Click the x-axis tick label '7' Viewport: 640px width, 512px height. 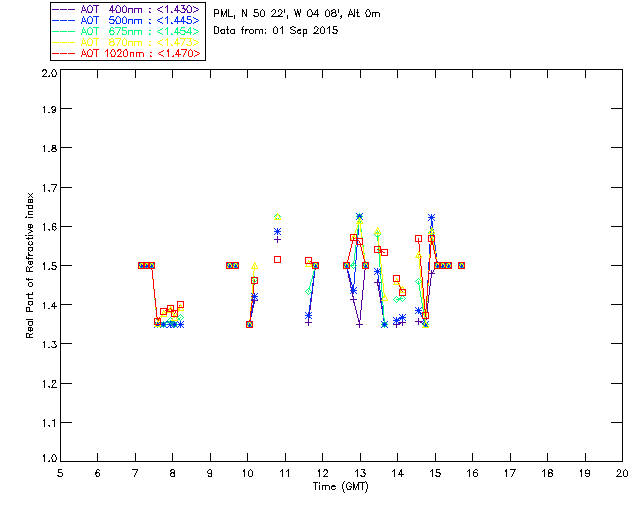click(x=135, y=473)
